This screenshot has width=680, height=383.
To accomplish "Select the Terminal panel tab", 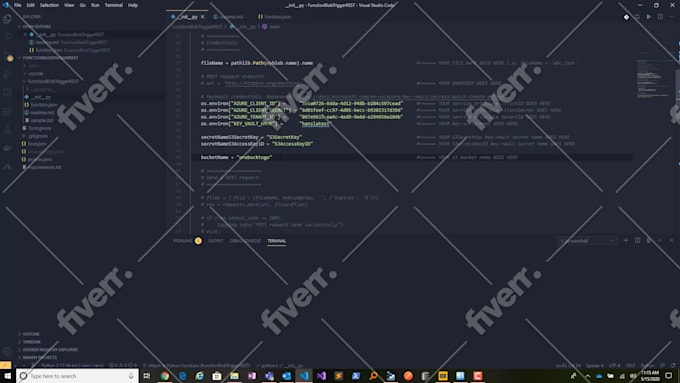I will (276, 241).
